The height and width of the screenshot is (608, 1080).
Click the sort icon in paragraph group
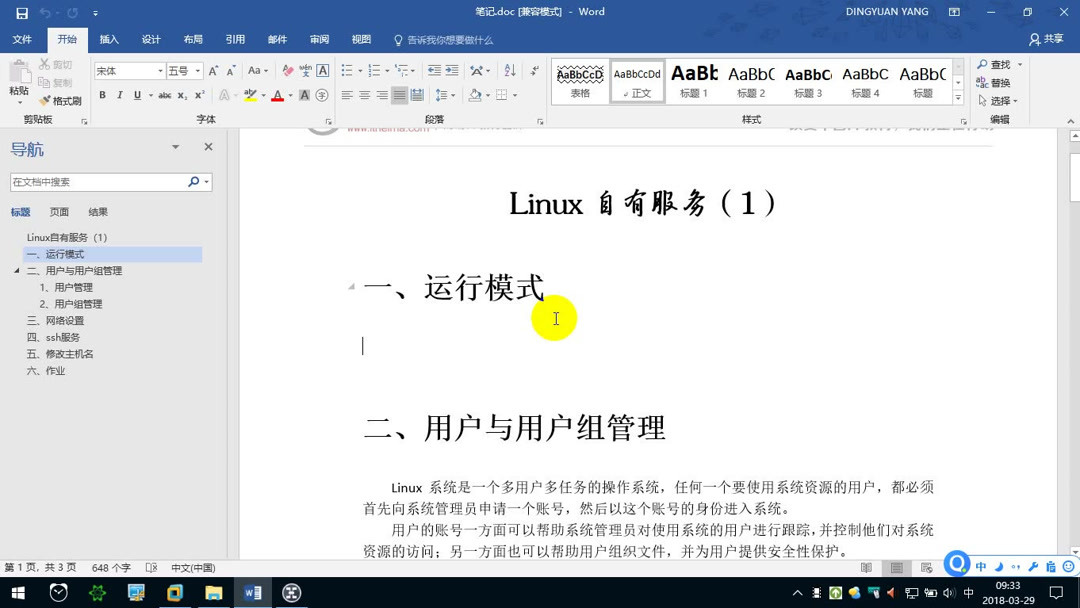point(510,71)
